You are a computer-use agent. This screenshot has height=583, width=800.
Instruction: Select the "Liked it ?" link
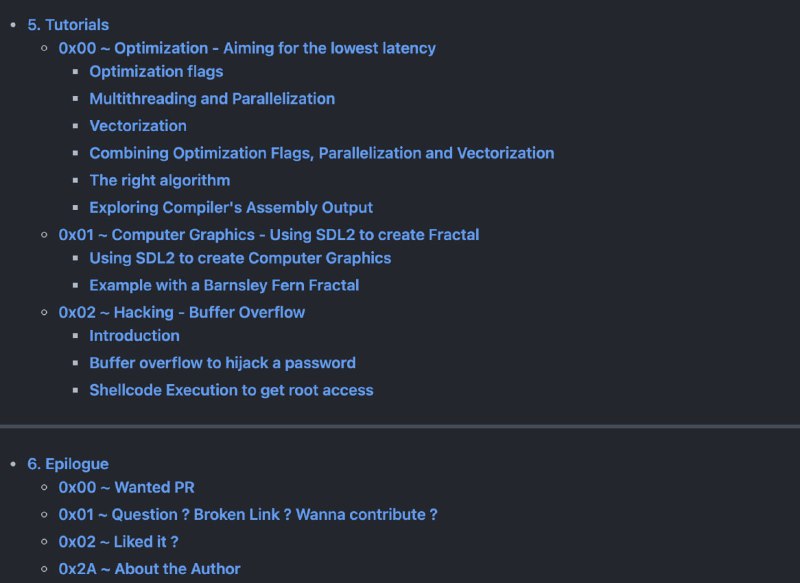point(118,542)
